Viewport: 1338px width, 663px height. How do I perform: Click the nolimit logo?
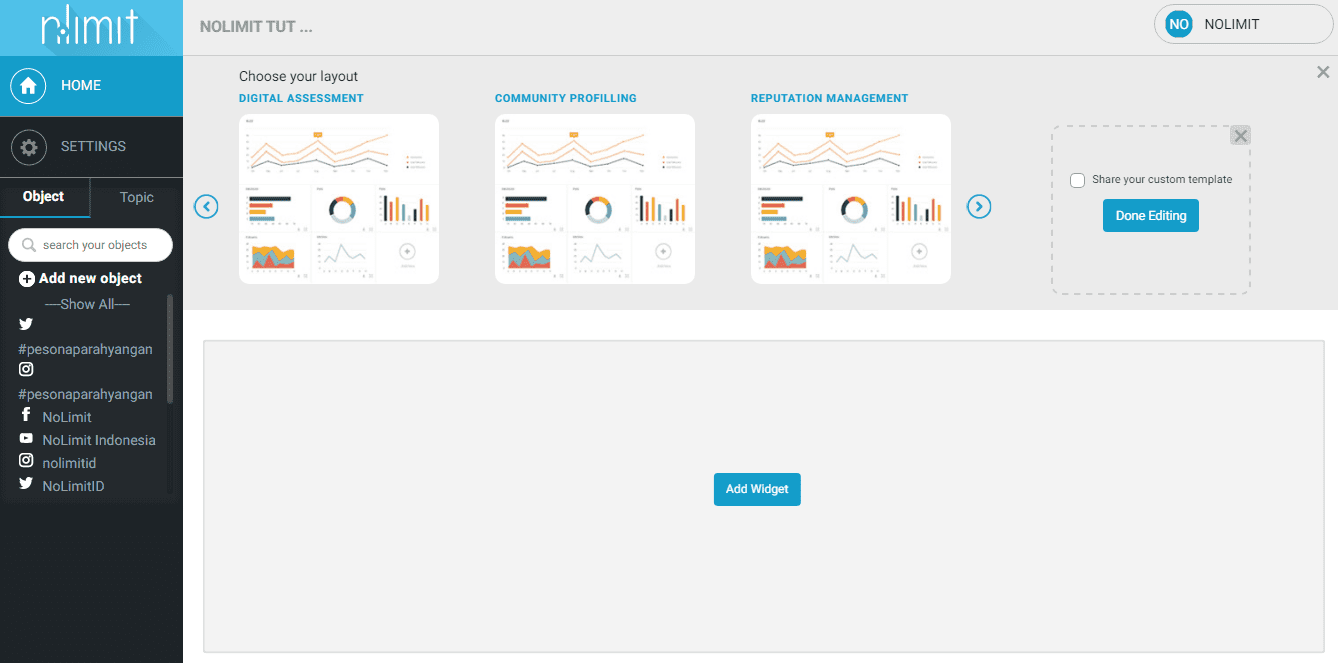89,27
